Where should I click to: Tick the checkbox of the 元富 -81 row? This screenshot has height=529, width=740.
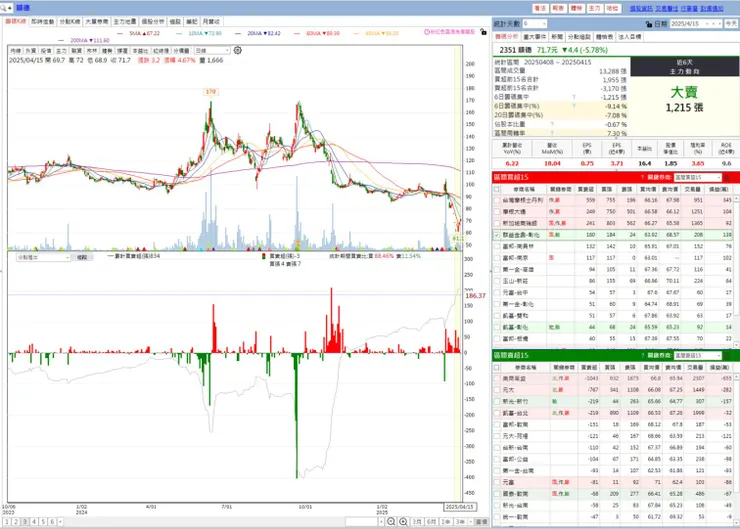[496, 482]
